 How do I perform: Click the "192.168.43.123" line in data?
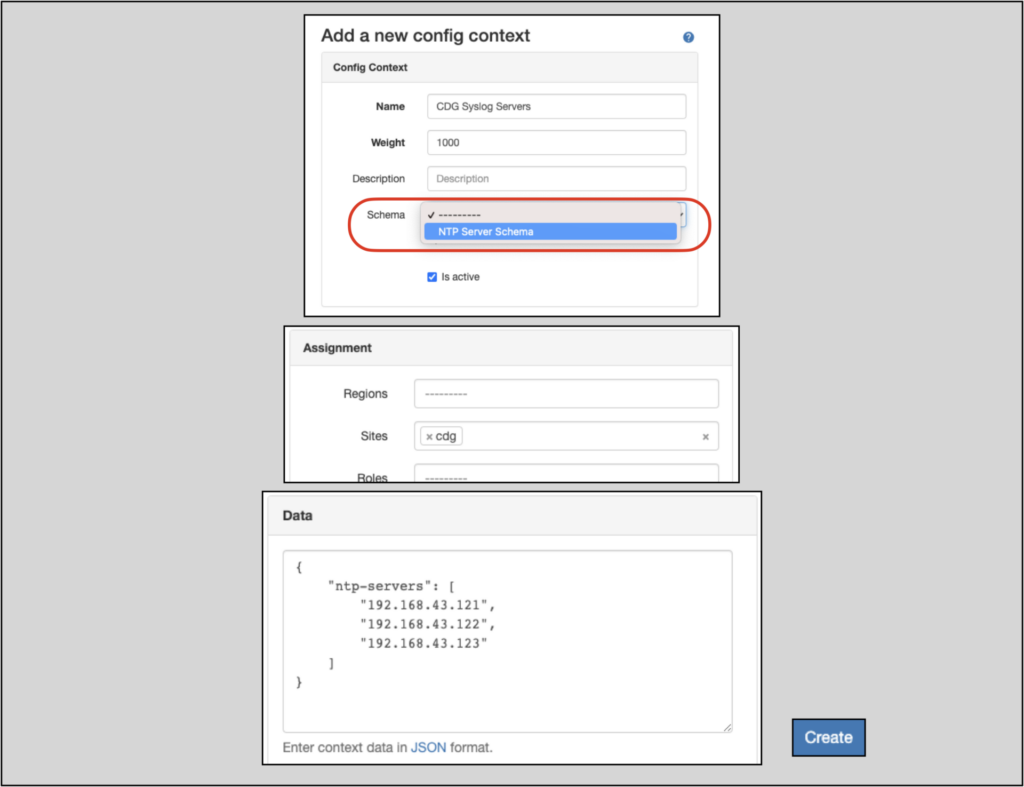424,644
